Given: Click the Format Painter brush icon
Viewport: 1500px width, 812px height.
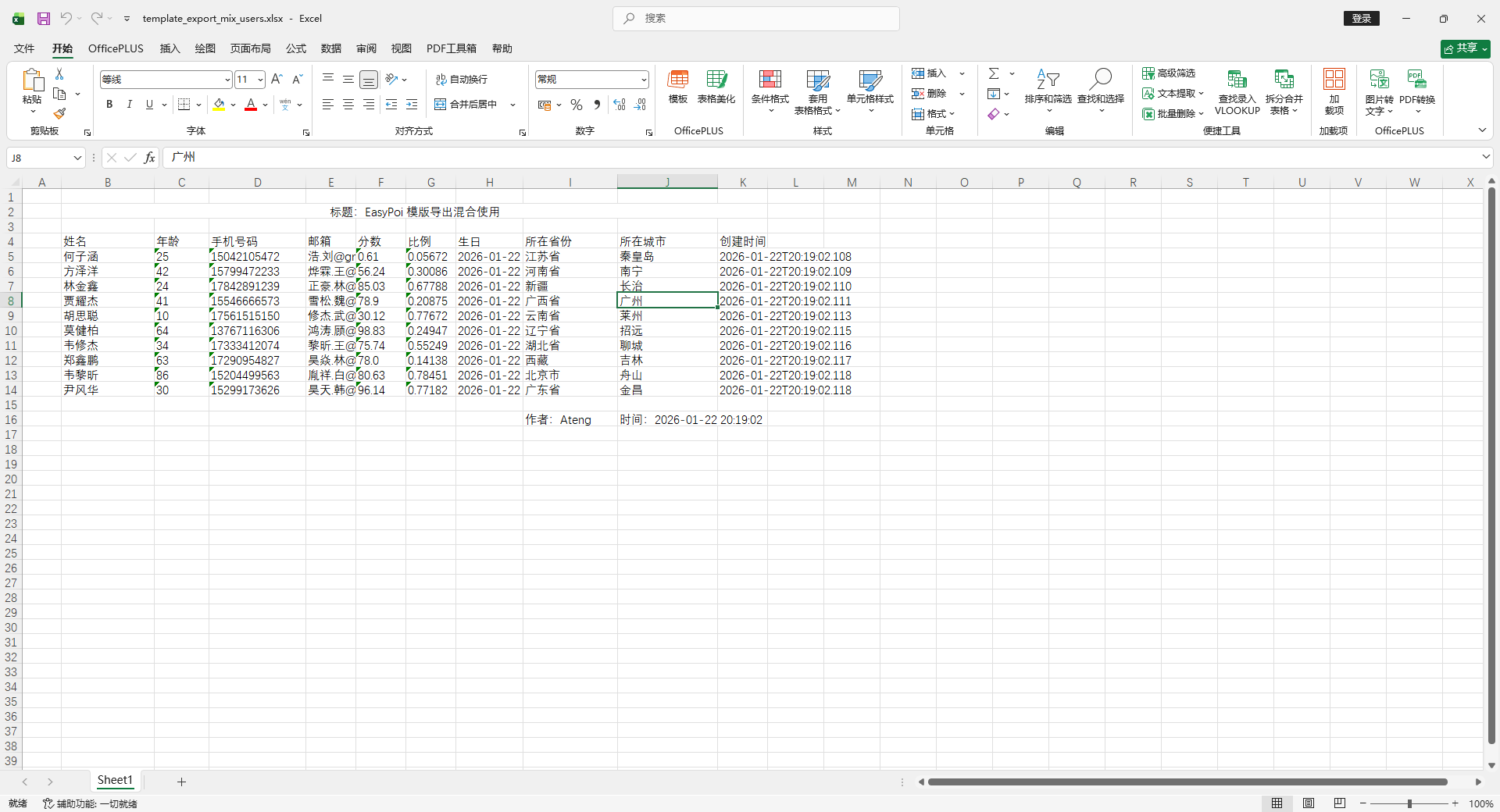Looking at the screenshot, I should click(x=59, y=114).
